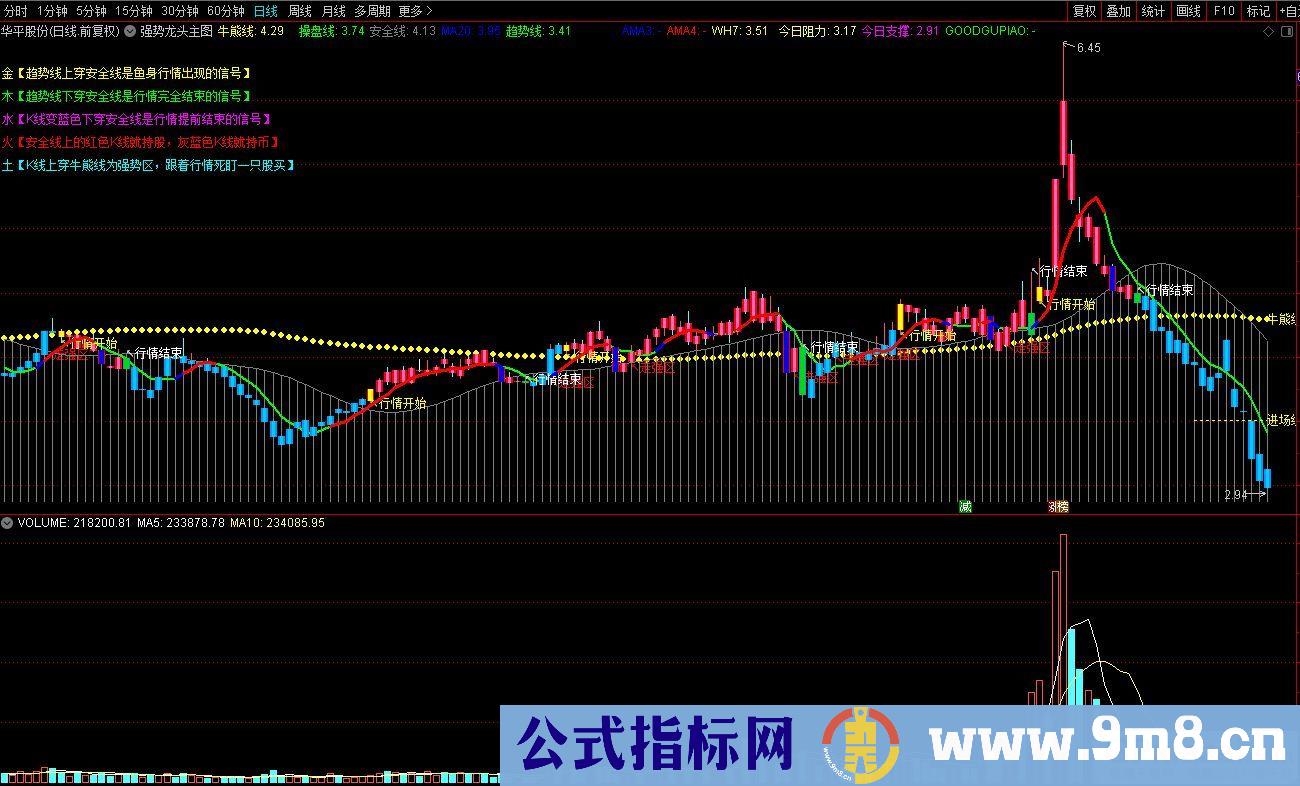This screenshot has height=786, width=1300.
Task: Click the 火 rule description line
Action: [139, 142]
